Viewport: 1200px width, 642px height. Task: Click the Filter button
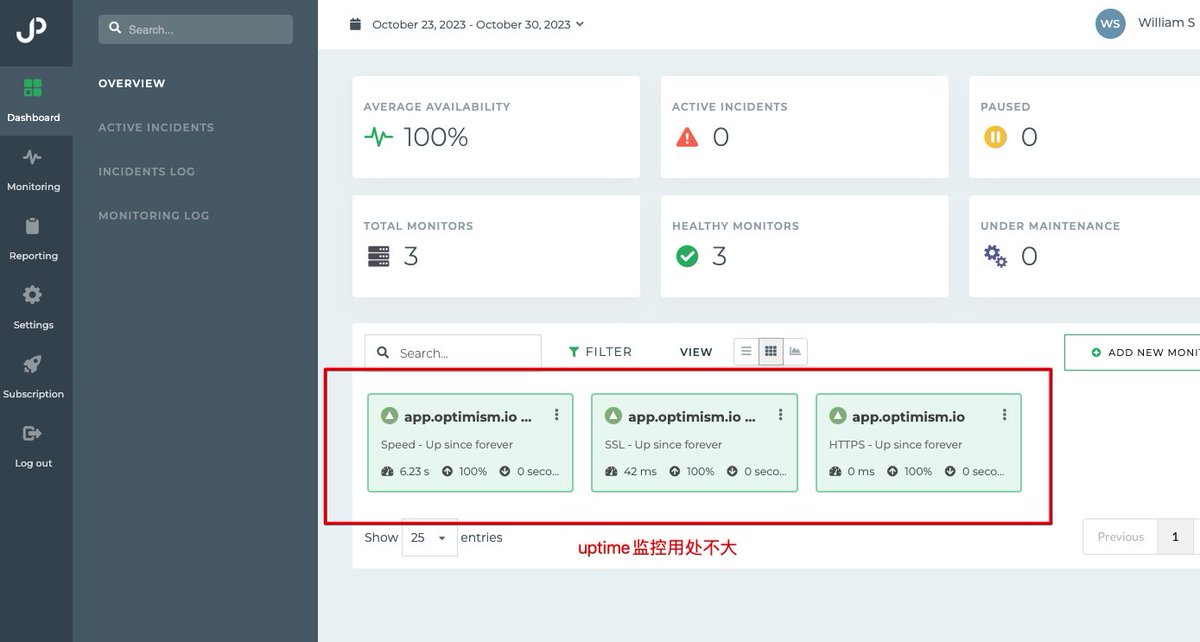click(x=600, y=352)
